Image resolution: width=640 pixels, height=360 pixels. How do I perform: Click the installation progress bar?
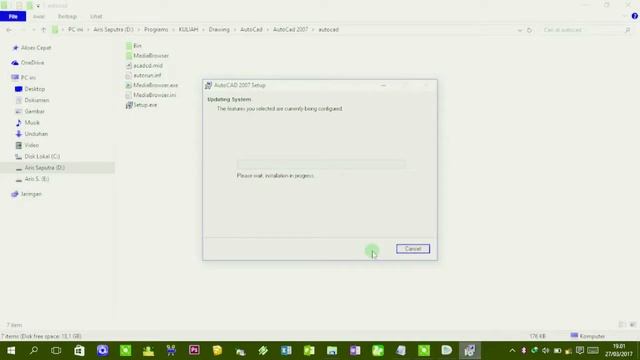pos(321,164)
